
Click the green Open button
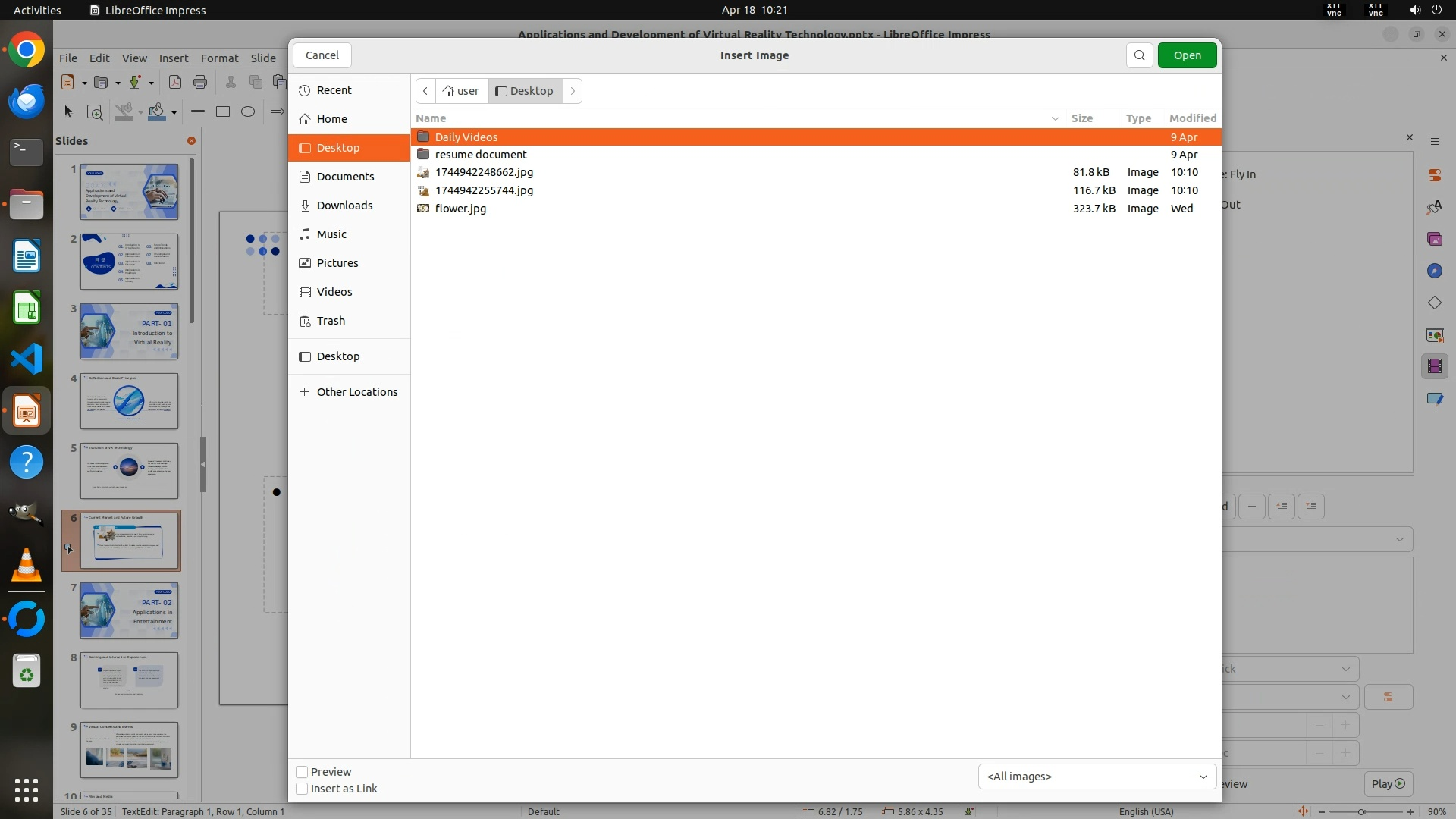click(x=1187, y=55)
